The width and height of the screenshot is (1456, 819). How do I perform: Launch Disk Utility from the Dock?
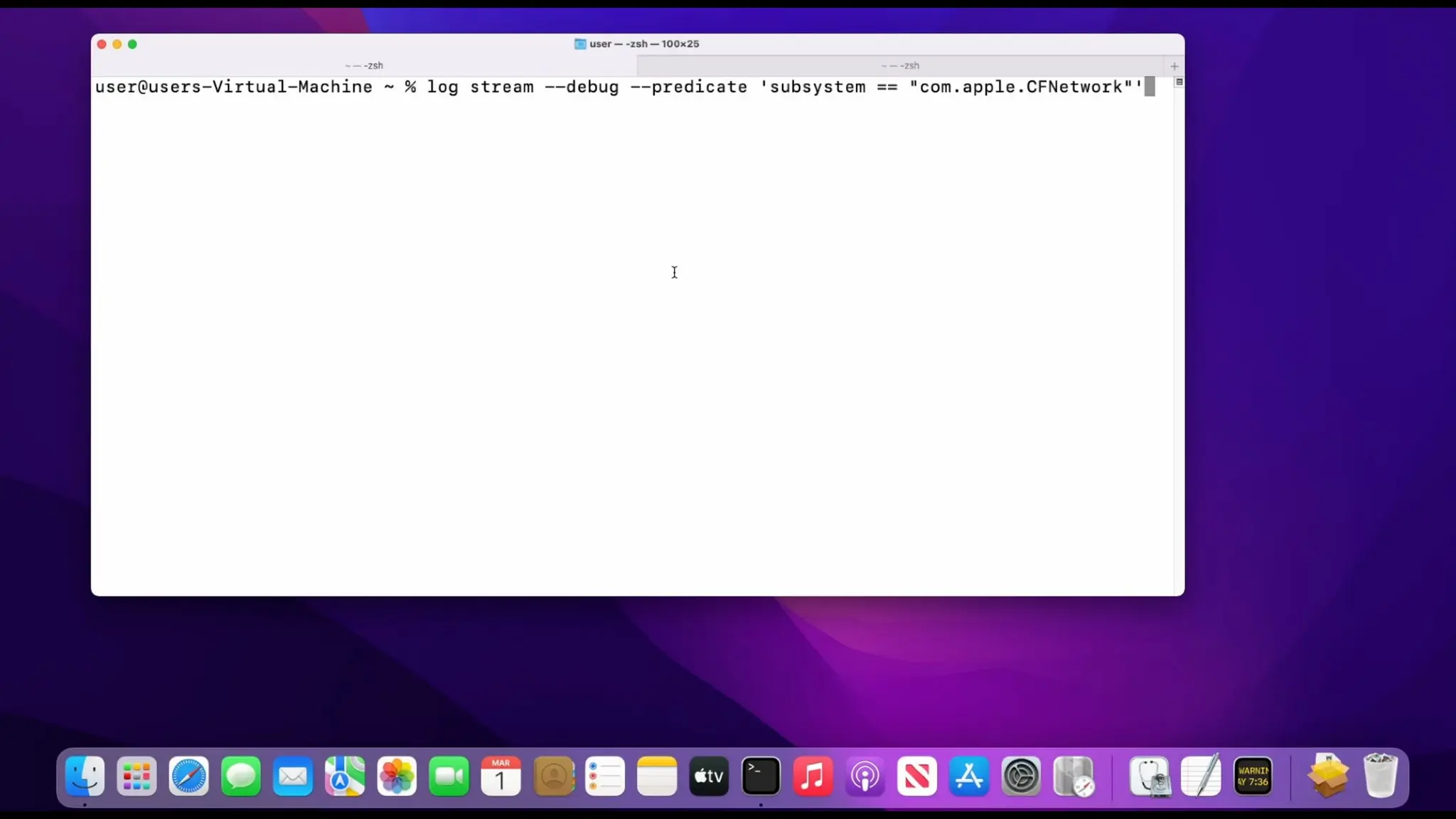pos(1149,776)
